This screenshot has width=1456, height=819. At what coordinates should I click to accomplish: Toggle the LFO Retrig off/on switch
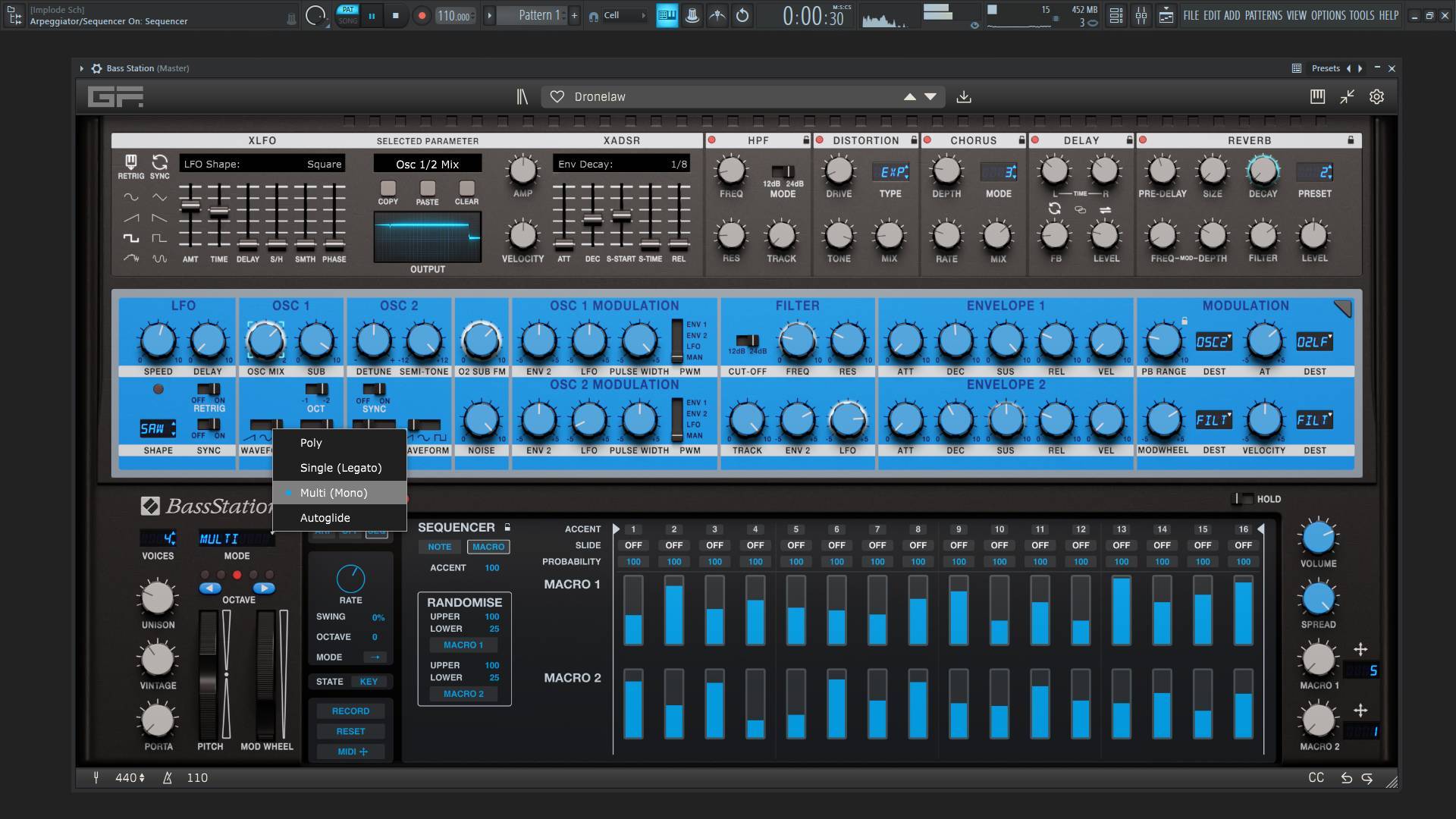tap(209, 389)
